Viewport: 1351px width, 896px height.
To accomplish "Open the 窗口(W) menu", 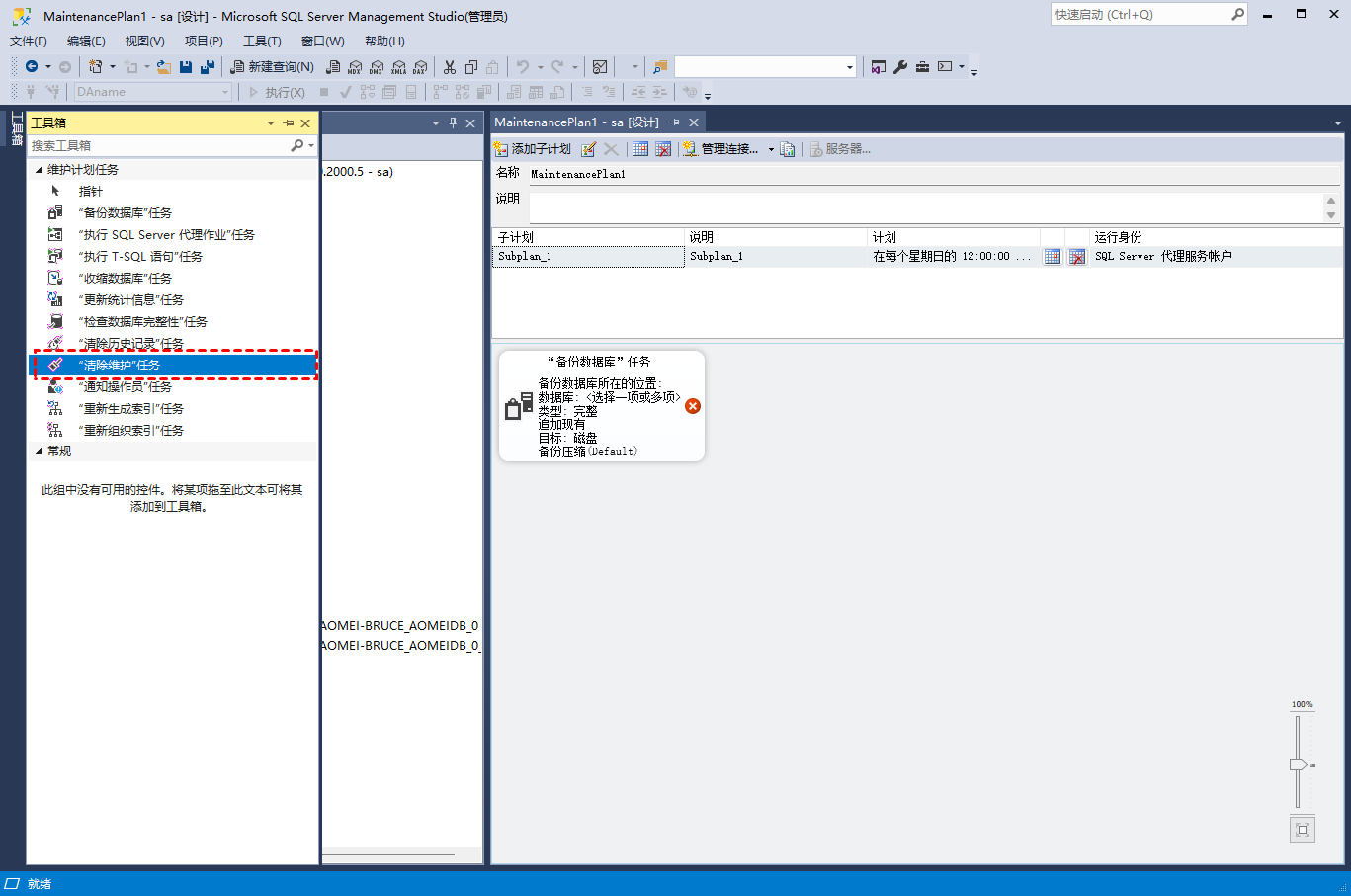I will pyautogui.click(x=323, y=41).
